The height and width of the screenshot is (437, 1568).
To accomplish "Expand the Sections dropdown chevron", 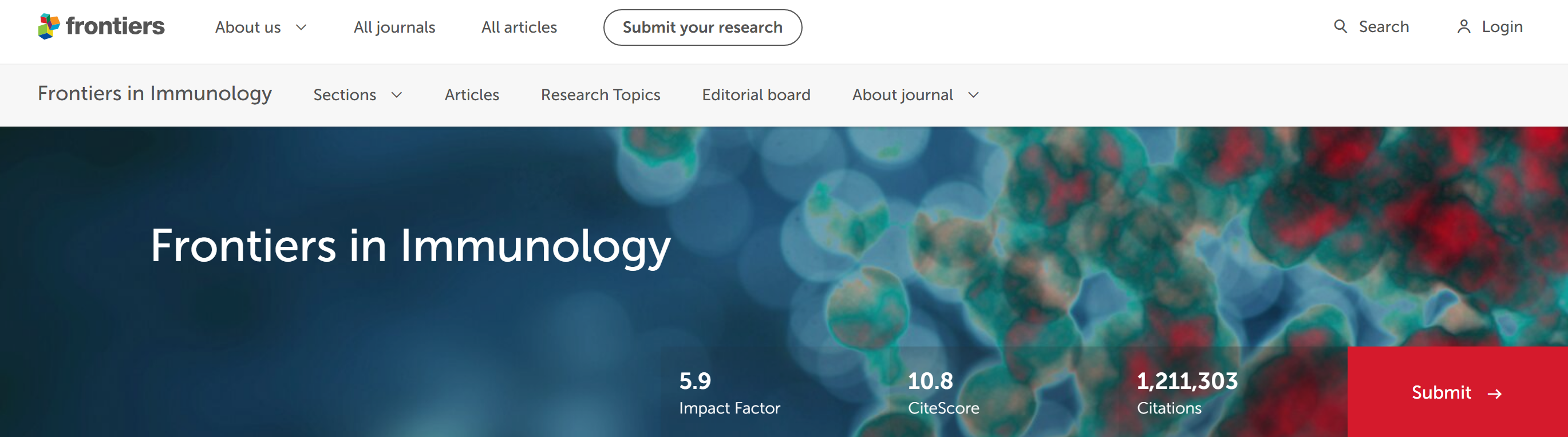I will pos(397,95).
